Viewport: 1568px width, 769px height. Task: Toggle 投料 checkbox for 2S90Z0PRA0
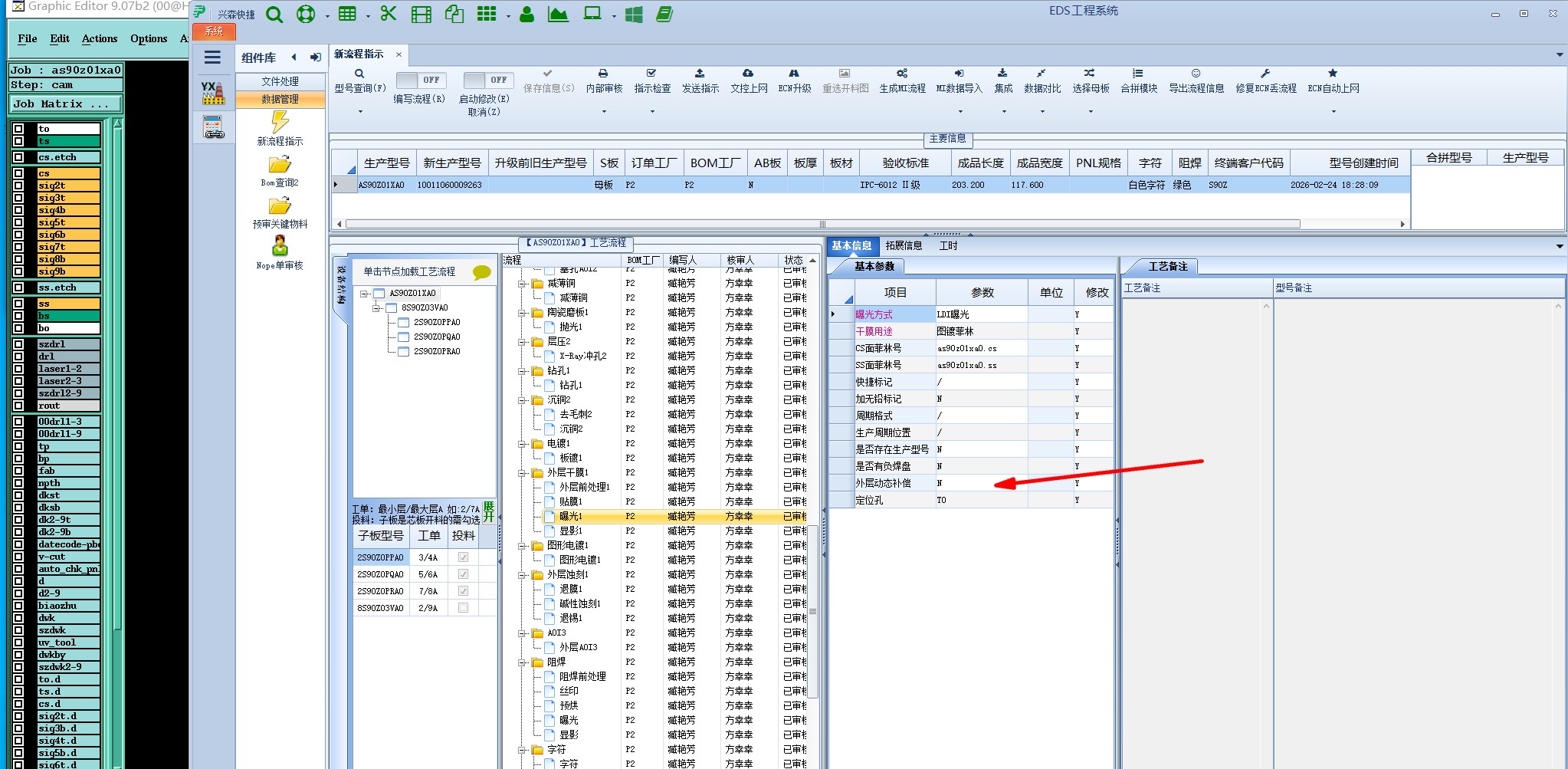pyautogui.click(x=463, y=591)
